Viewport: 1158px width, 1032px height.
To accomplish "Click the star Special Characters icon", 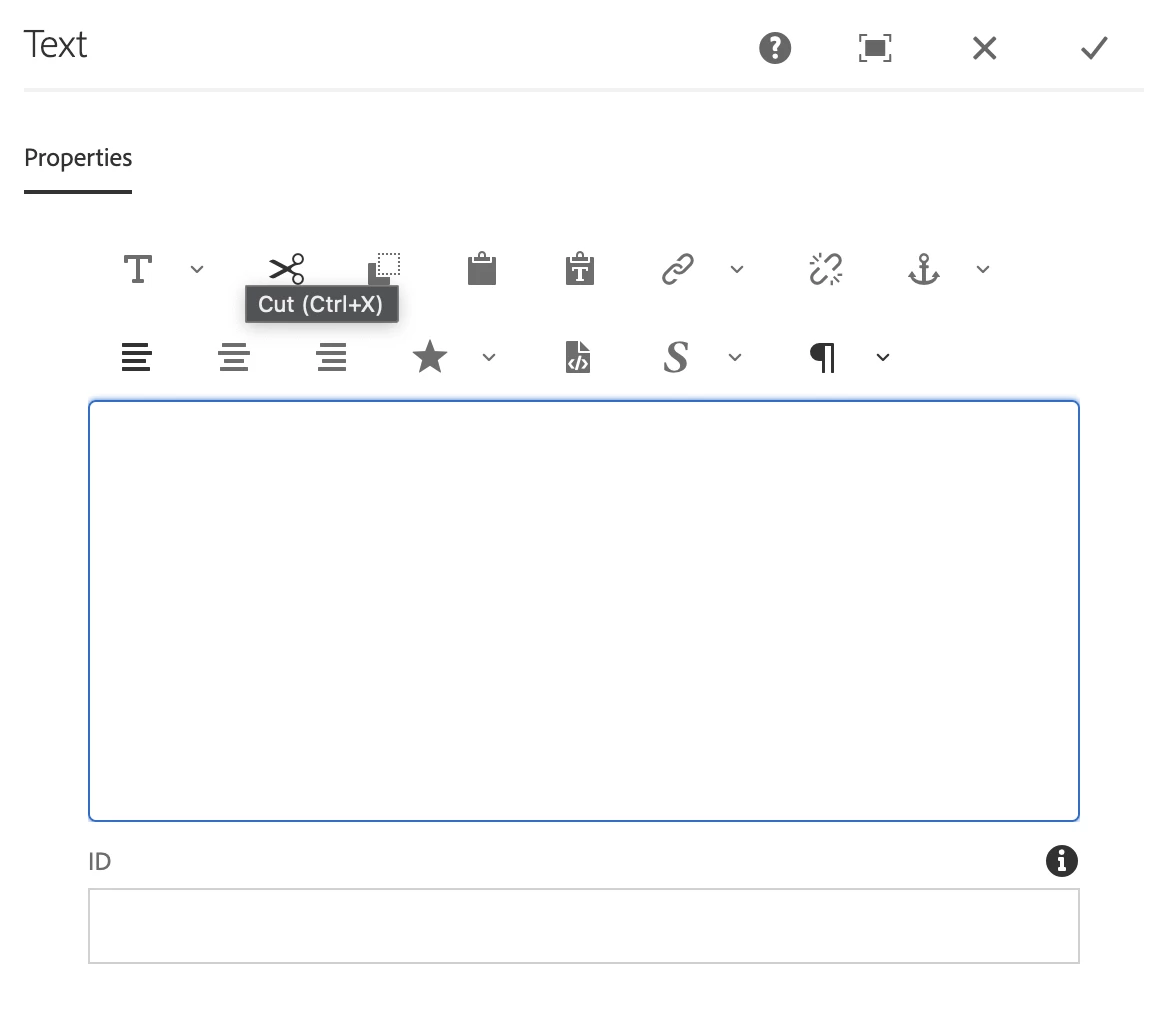I will 430,357.
